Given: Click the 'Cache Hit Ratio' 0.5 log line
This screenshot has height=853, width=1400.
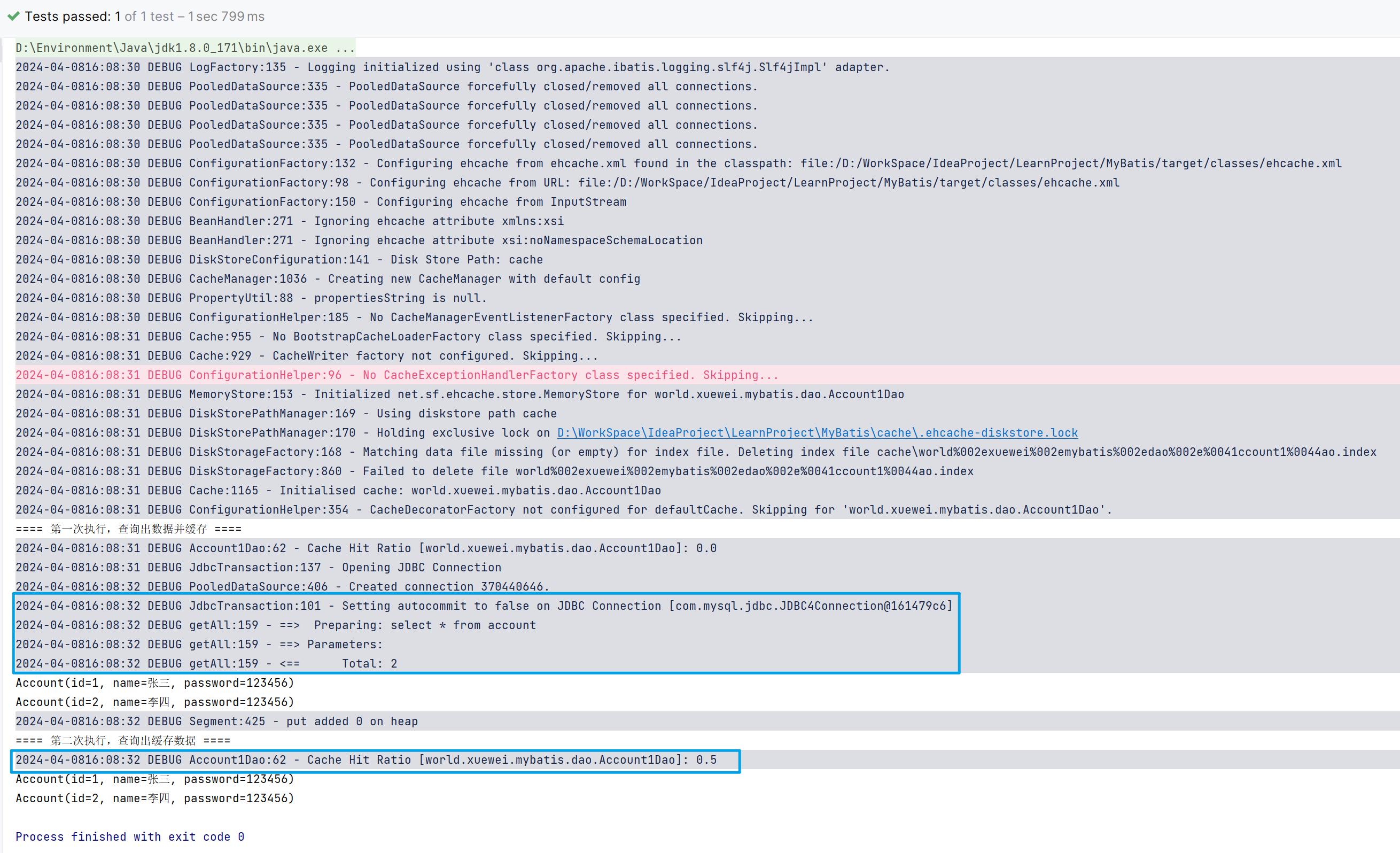Looking at the screenshot, I should [366, 760].
